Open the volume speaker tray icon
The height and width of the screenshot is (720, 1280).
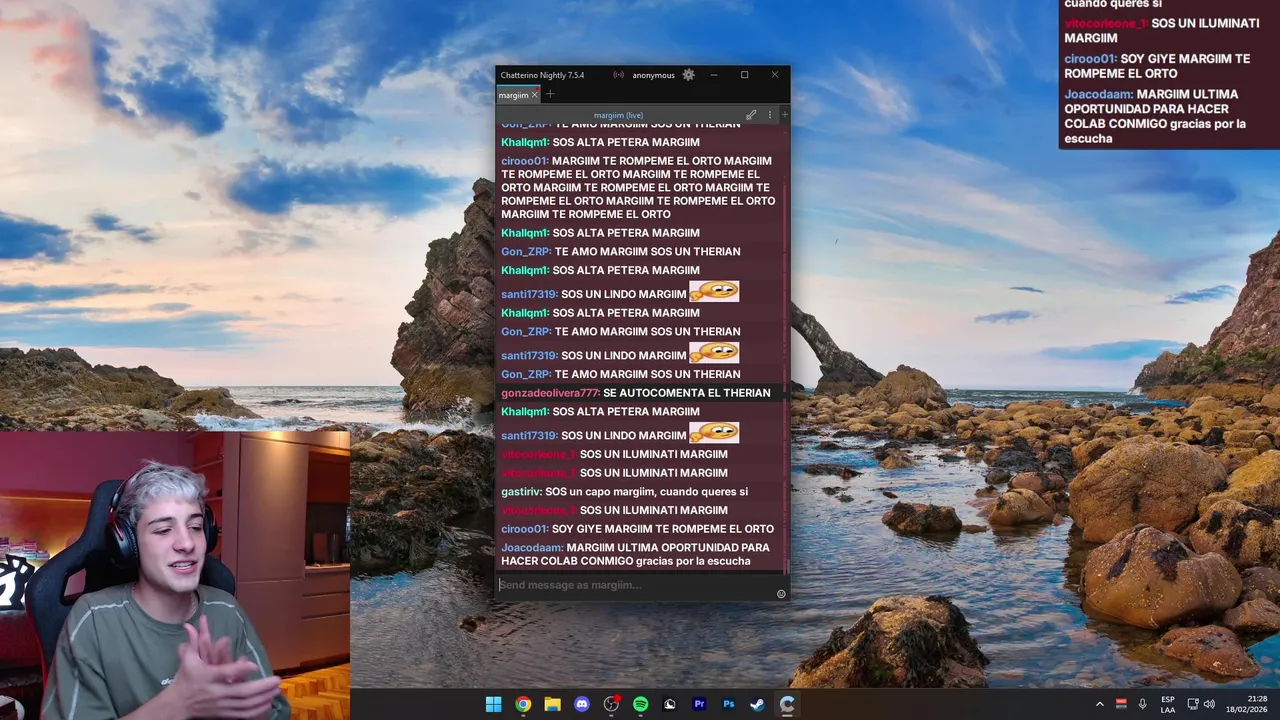click(x=1209, y=704)
